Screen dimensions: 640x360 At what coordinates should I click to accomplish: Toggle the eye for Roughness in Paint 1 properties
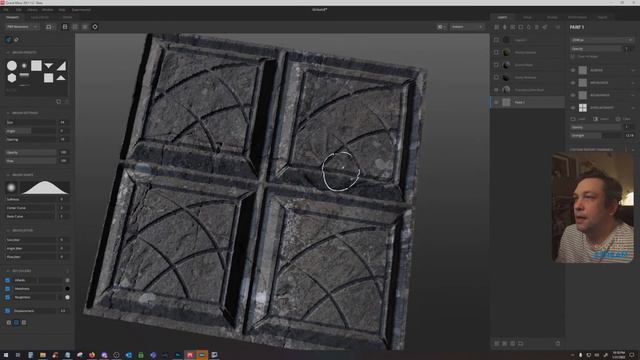point(573,95)
